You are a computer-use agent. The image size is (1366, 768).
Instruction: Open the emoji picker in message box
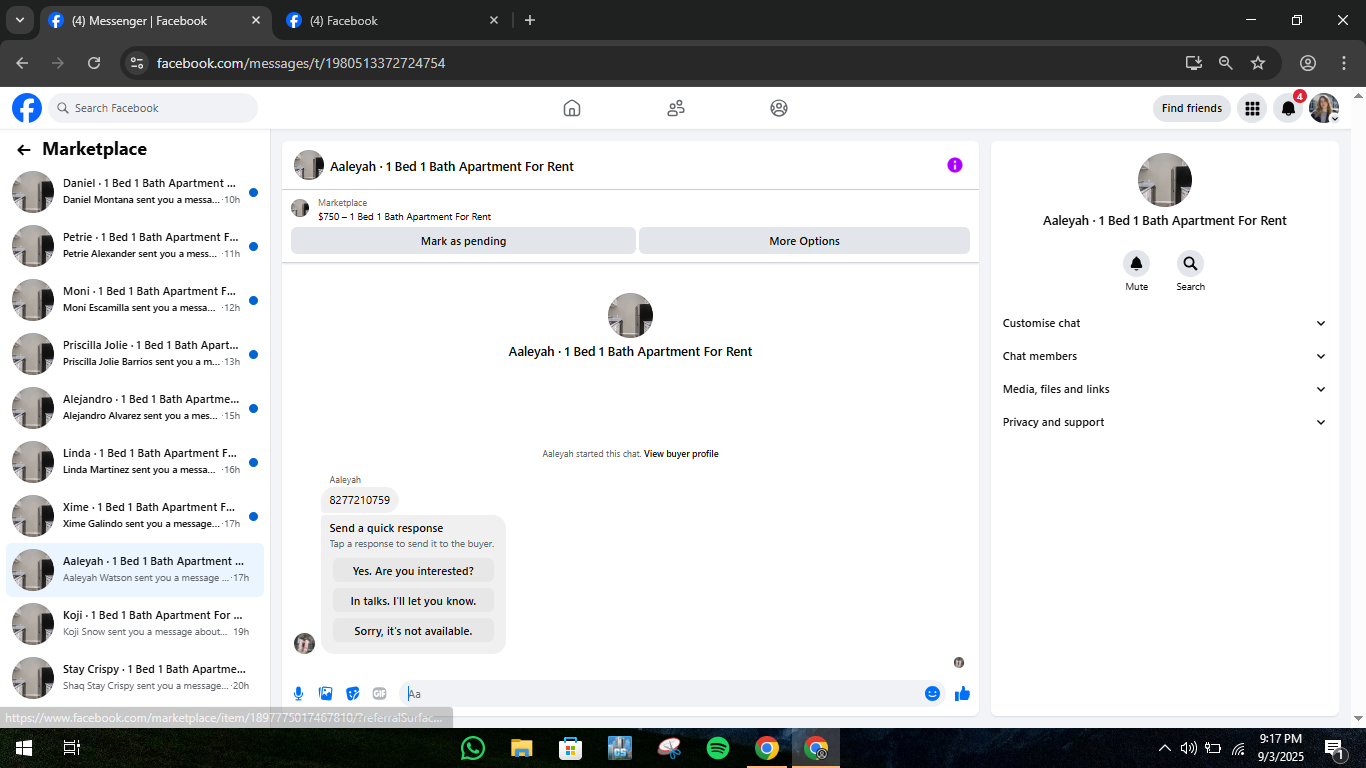(x=932, y=693)
